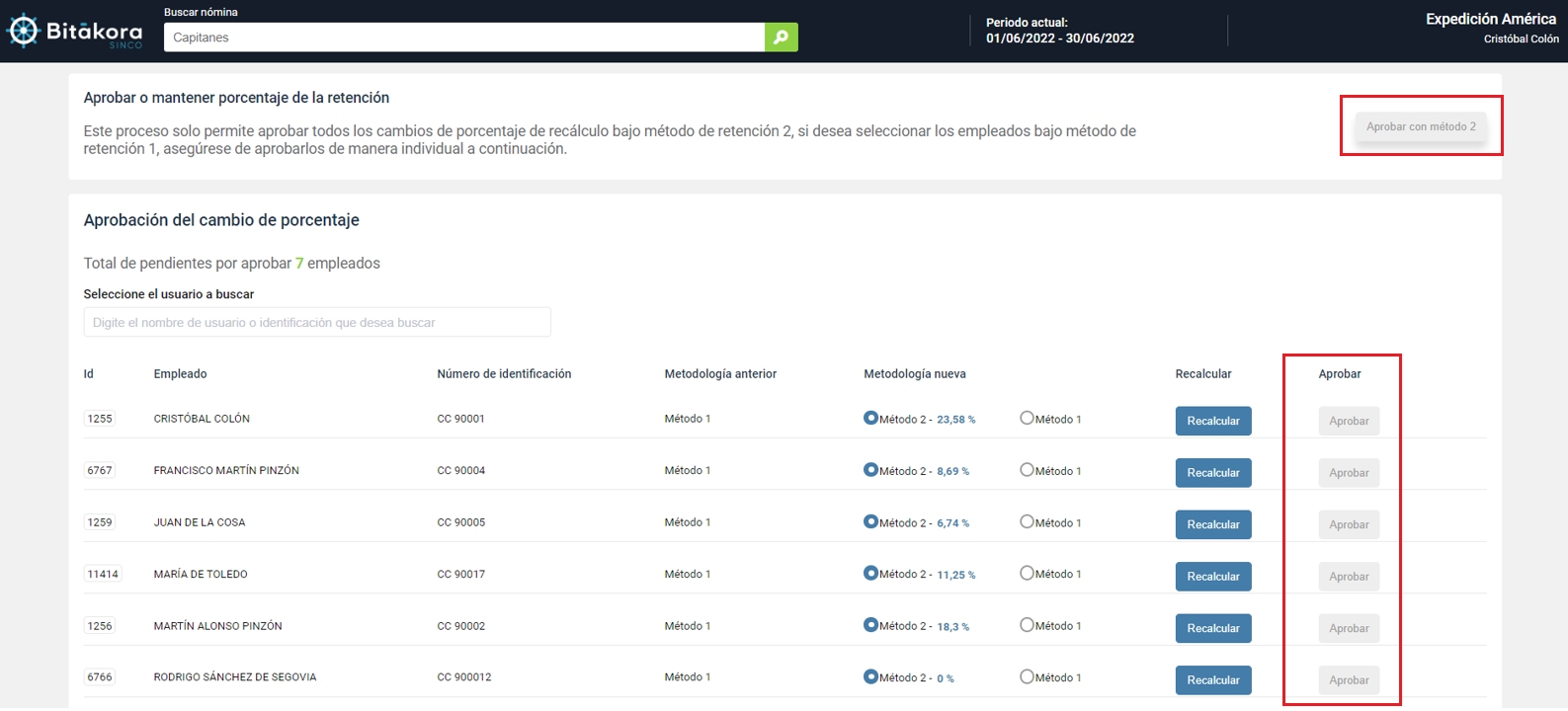Image resolution: width=1568 pixels, height=711 pixels.
Task: Click identification number CC 90002
Action: pos(461,626)
